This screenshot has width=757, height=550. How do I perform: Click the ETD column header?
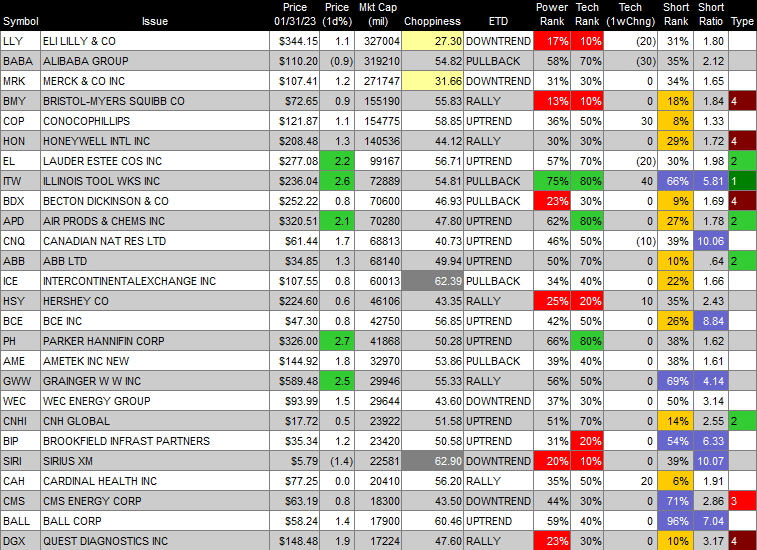[498, 21]
